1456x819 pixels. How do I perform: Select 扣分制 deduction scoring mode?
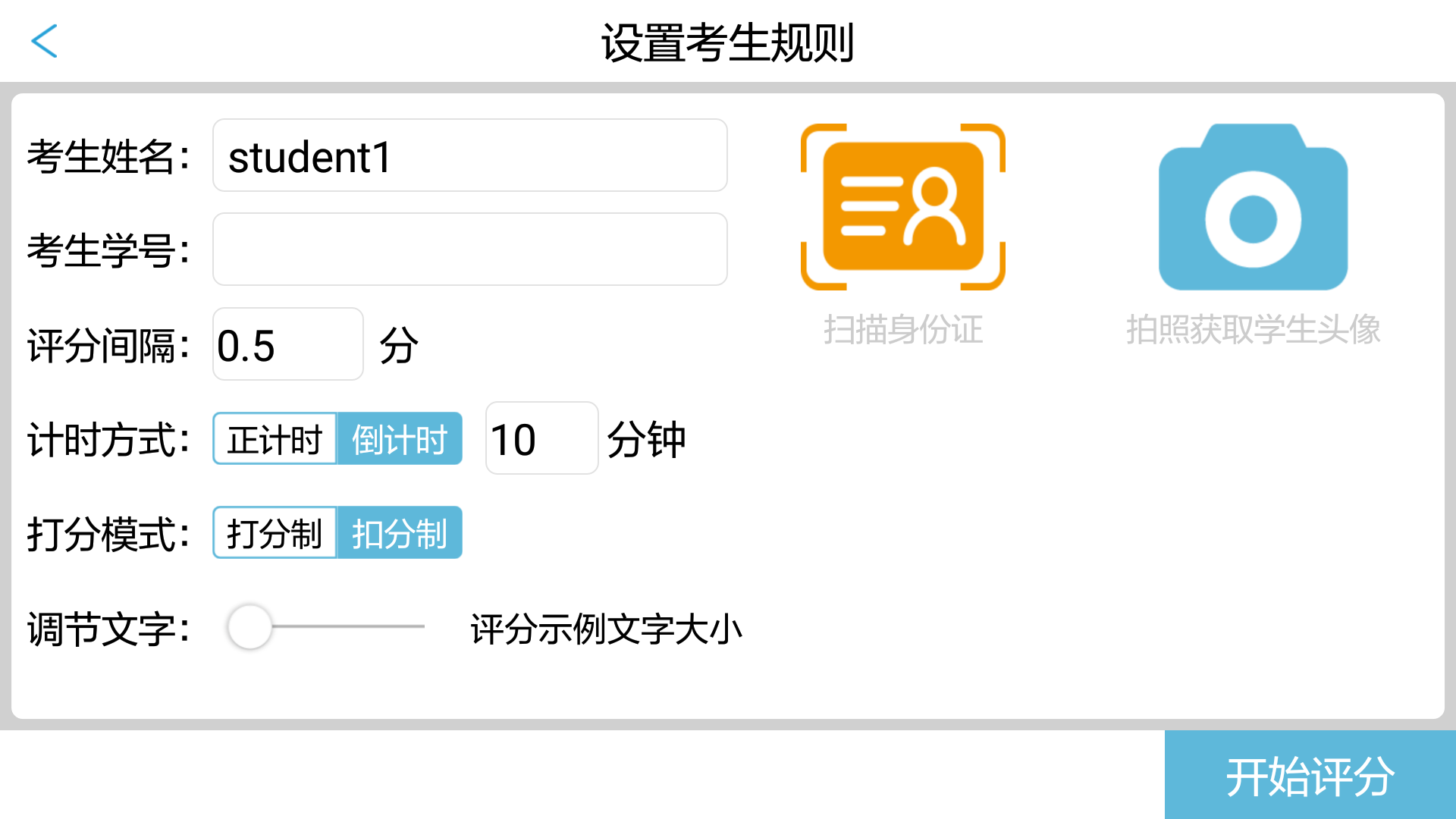(400, 532)
